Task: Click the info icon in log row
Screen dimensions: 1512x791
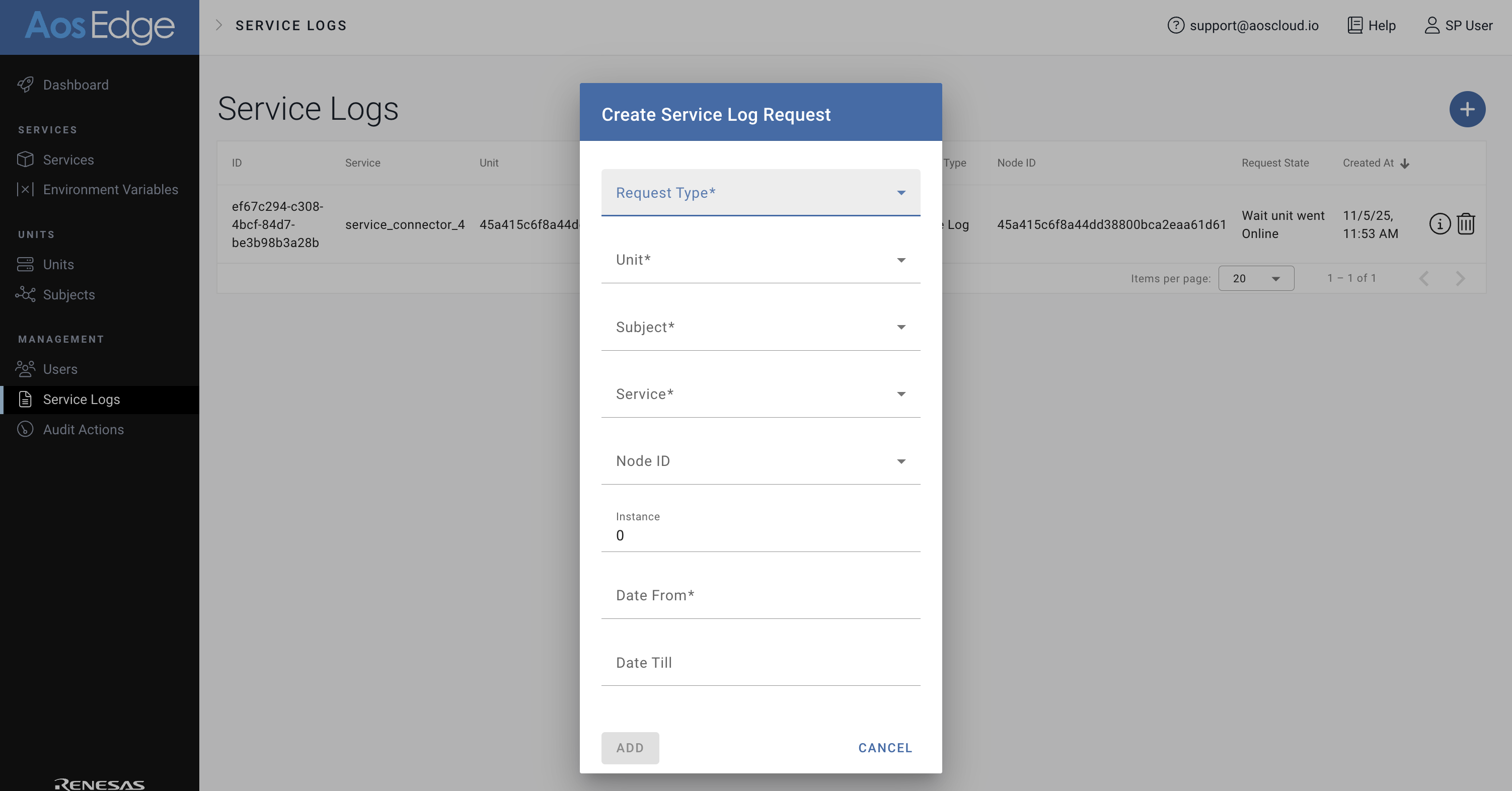Action: click(1439, 224)
